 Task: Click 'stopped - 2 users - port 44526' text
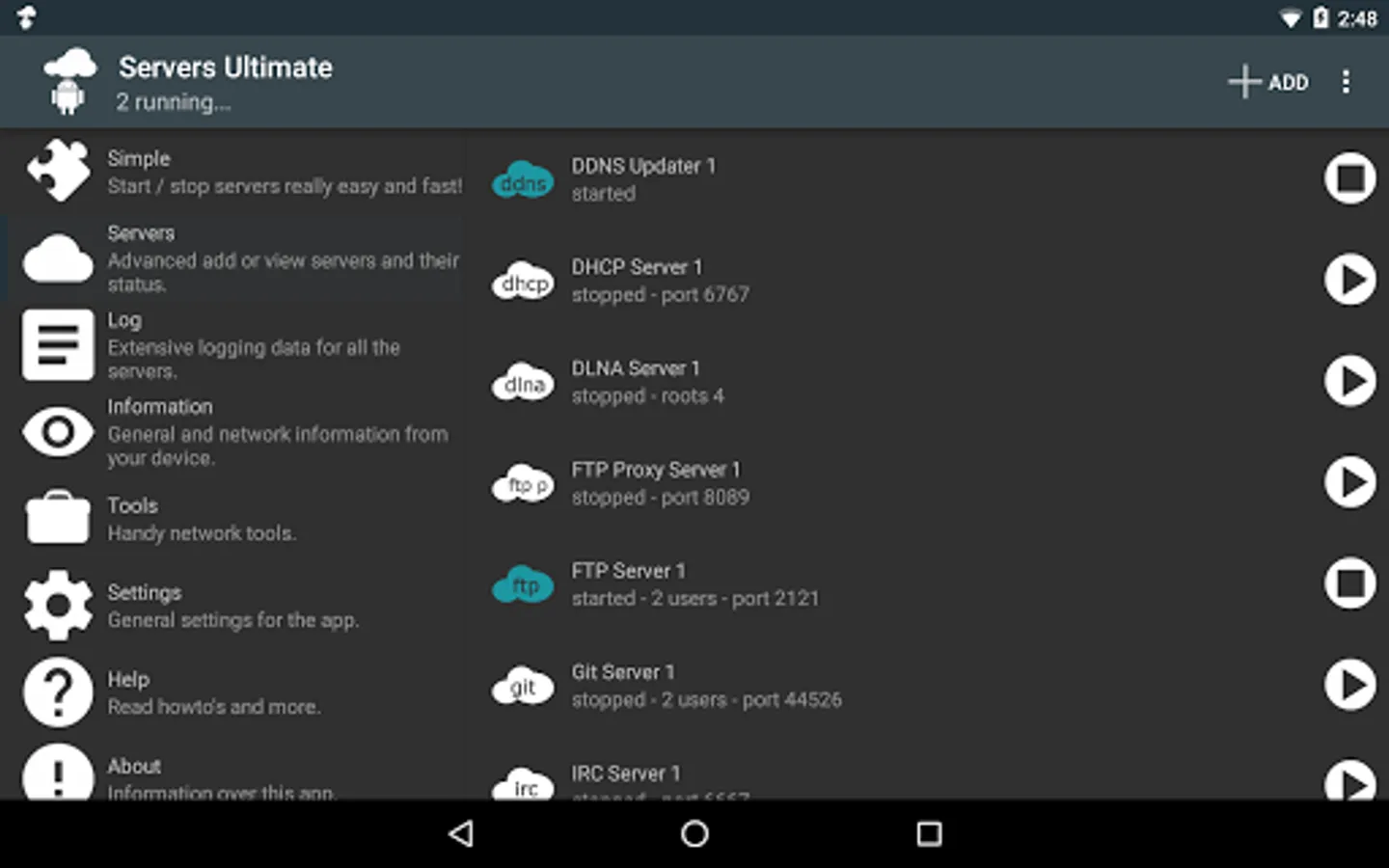click(x=707, y=699)
